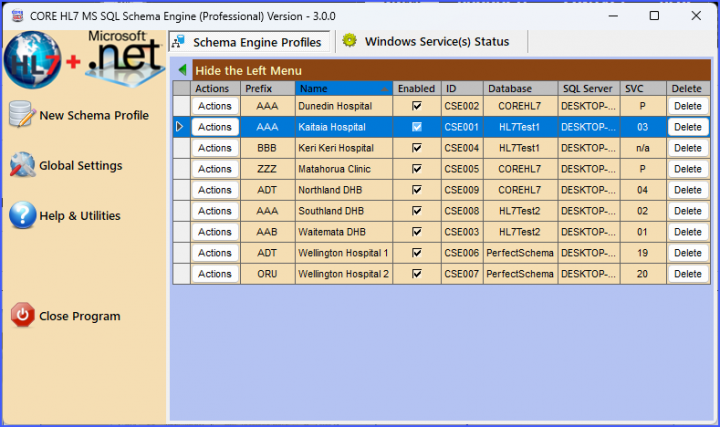Click the Windows Service(s) Status gear icon
The height and width of the screenshot is (427, 720).
click(x=349, y=41)
